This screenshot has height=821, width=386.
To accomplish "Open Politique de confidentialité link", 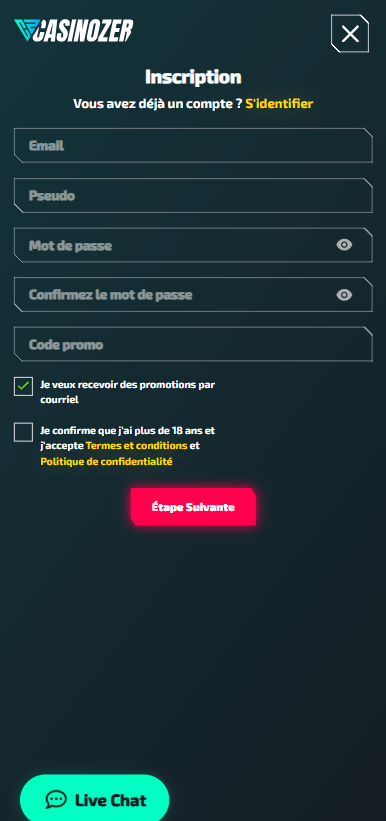I will [106, 461].
